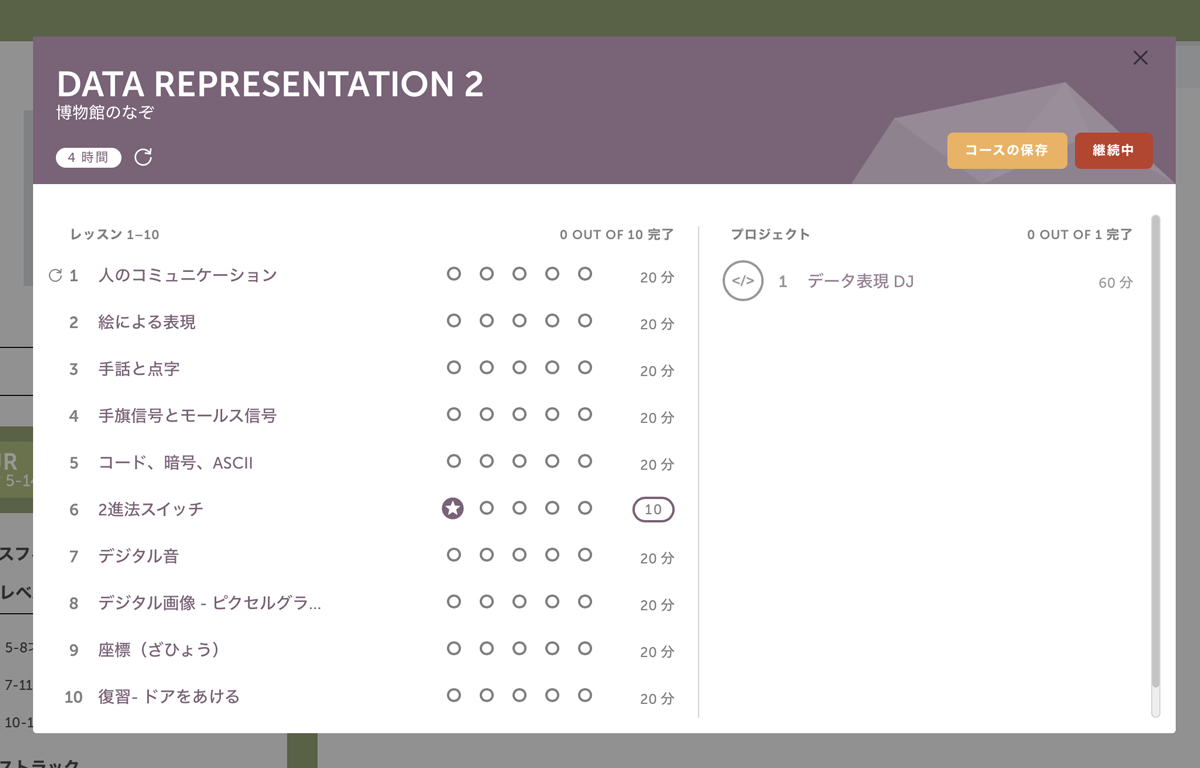Click the 継続中 button

(1113, 150)
